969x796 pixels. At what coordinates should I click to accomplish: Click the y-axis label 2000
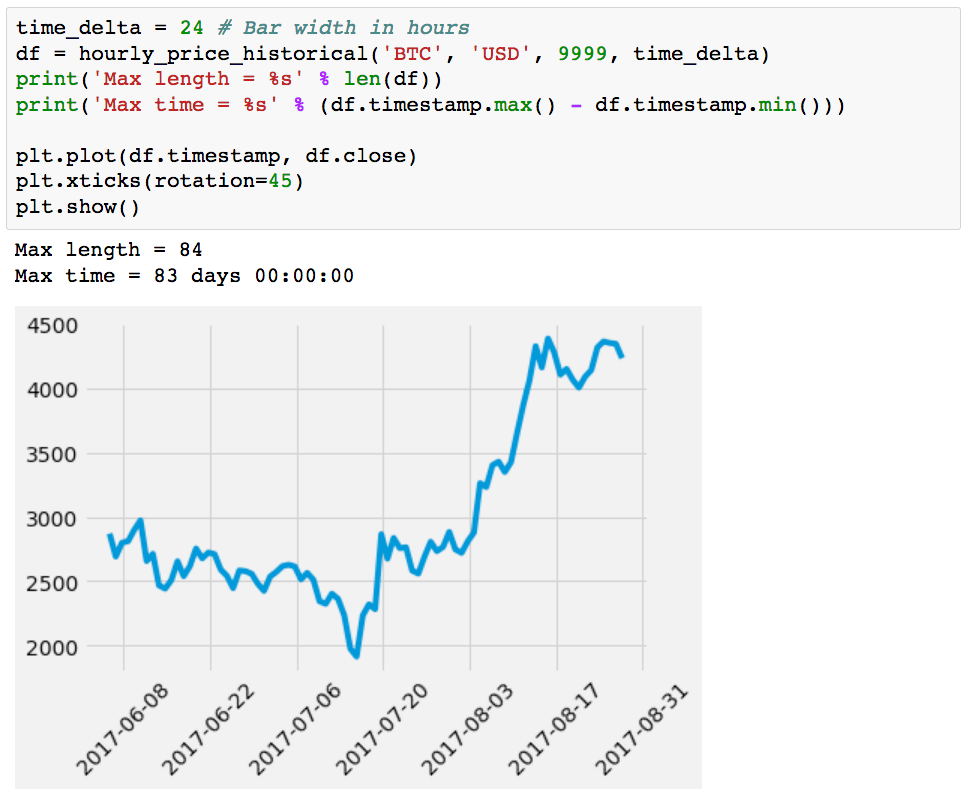click(52, 648)
